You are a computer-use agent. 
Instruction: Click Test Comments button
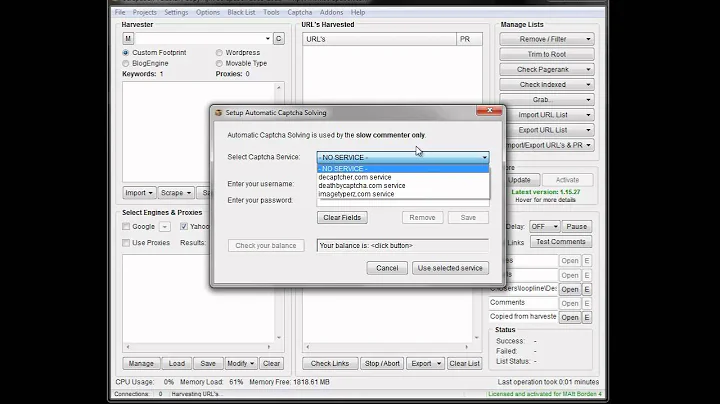click(561, 241)
